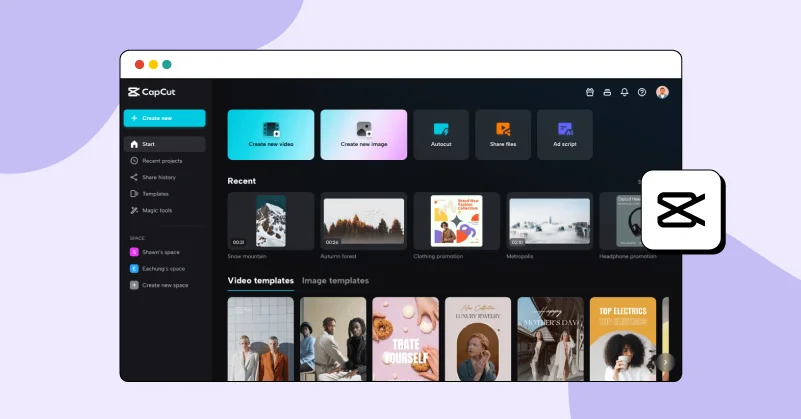Select the Top Electrics template

point(623,339)
